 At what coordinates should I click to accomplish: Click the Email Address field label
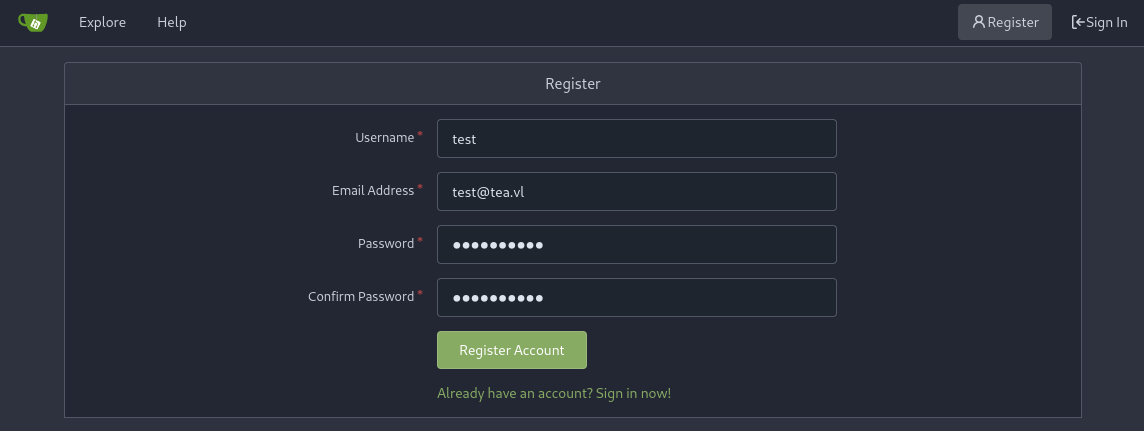[373, 190]
